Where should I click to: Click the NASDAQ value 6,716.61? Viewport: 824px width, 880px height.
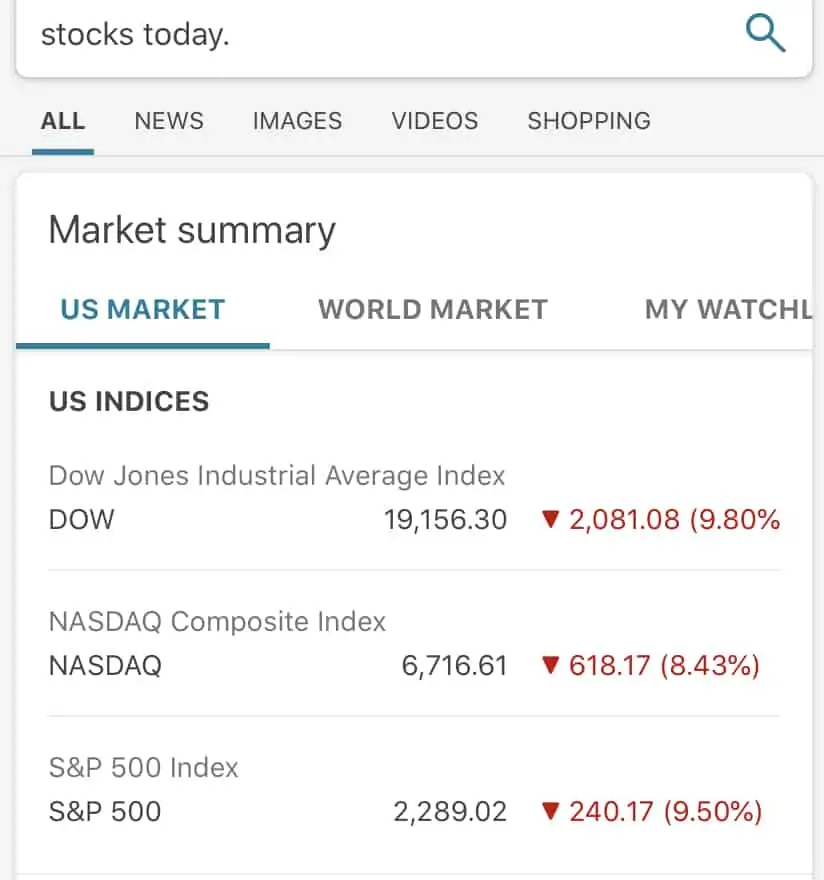pos(454,666)
